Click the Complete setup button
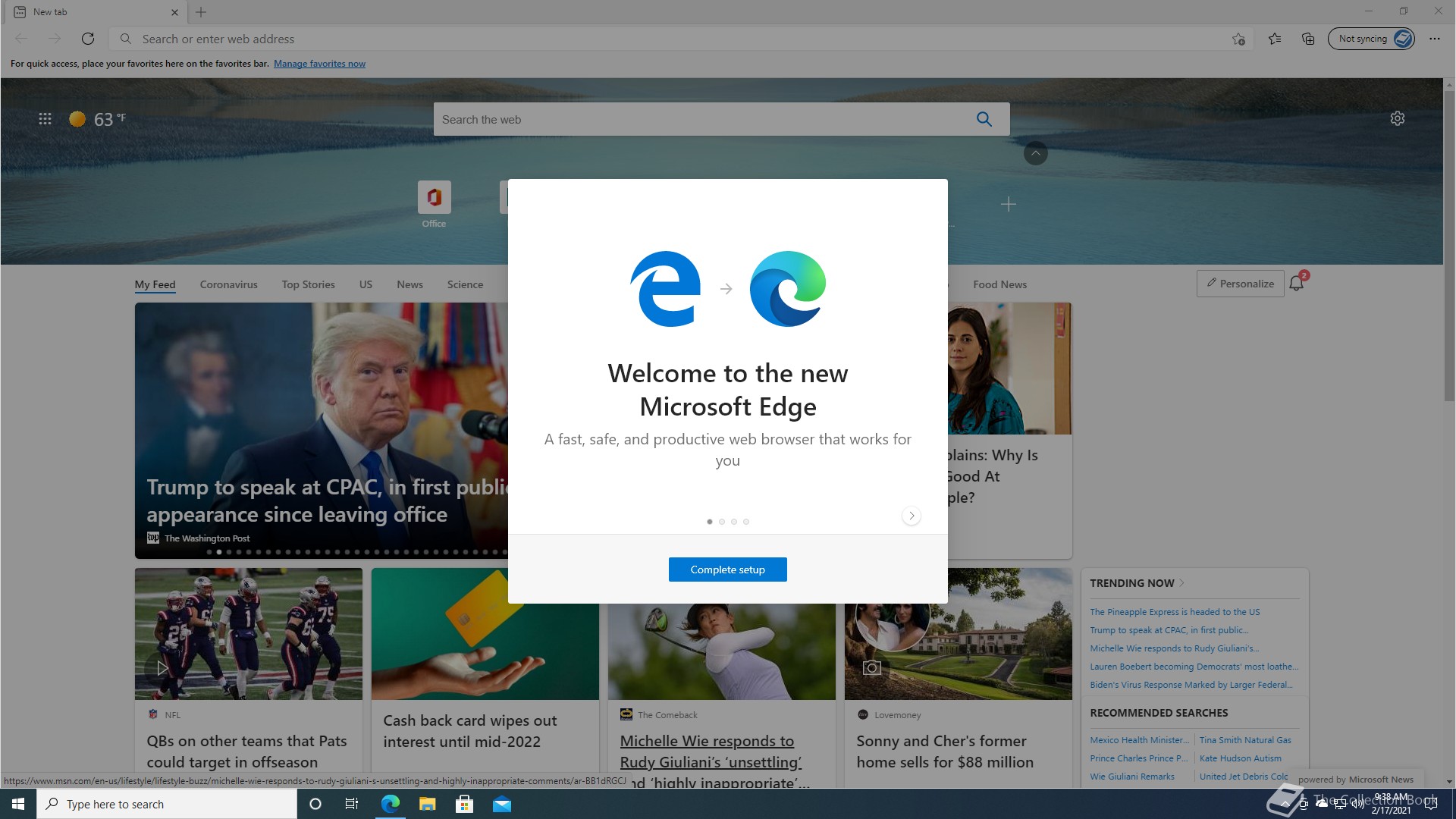The width and height of the screenshot is (1456, 819). pos(727,570)
